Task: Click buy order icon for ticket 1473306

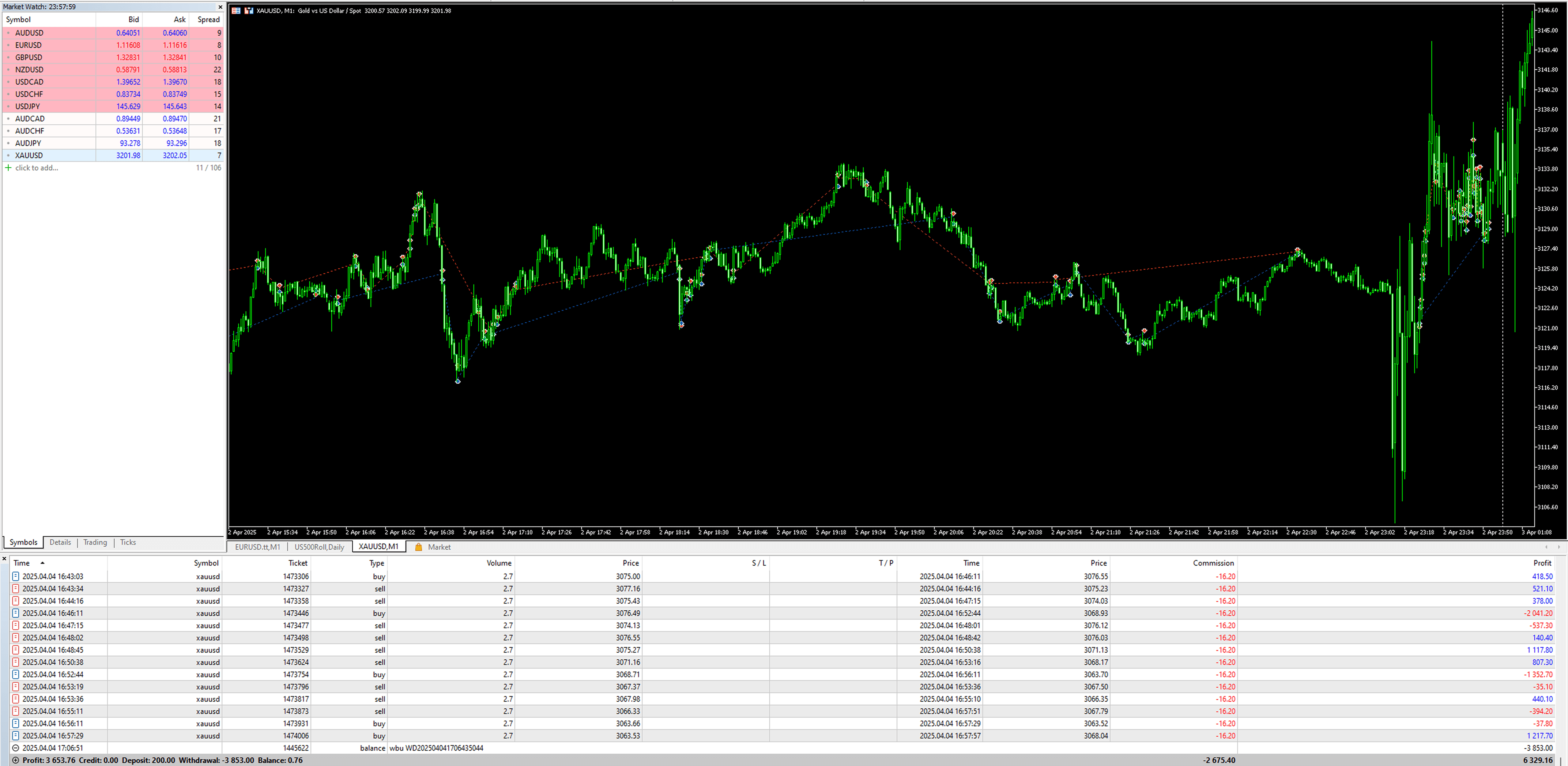Action: (16, 576)
